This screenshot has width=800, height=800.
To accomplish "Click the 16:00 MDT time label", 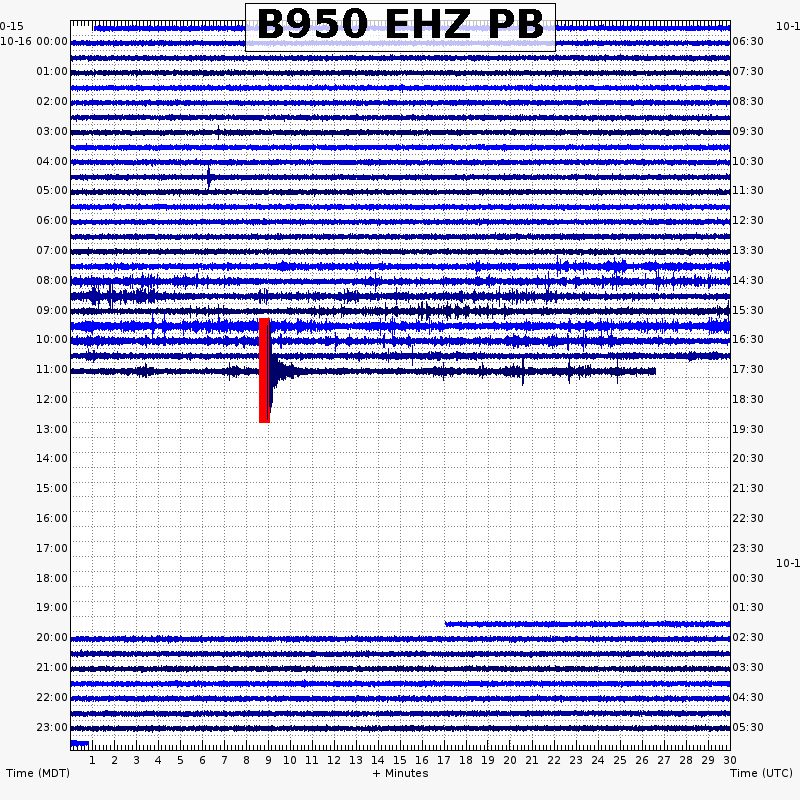I will point(52,518).
